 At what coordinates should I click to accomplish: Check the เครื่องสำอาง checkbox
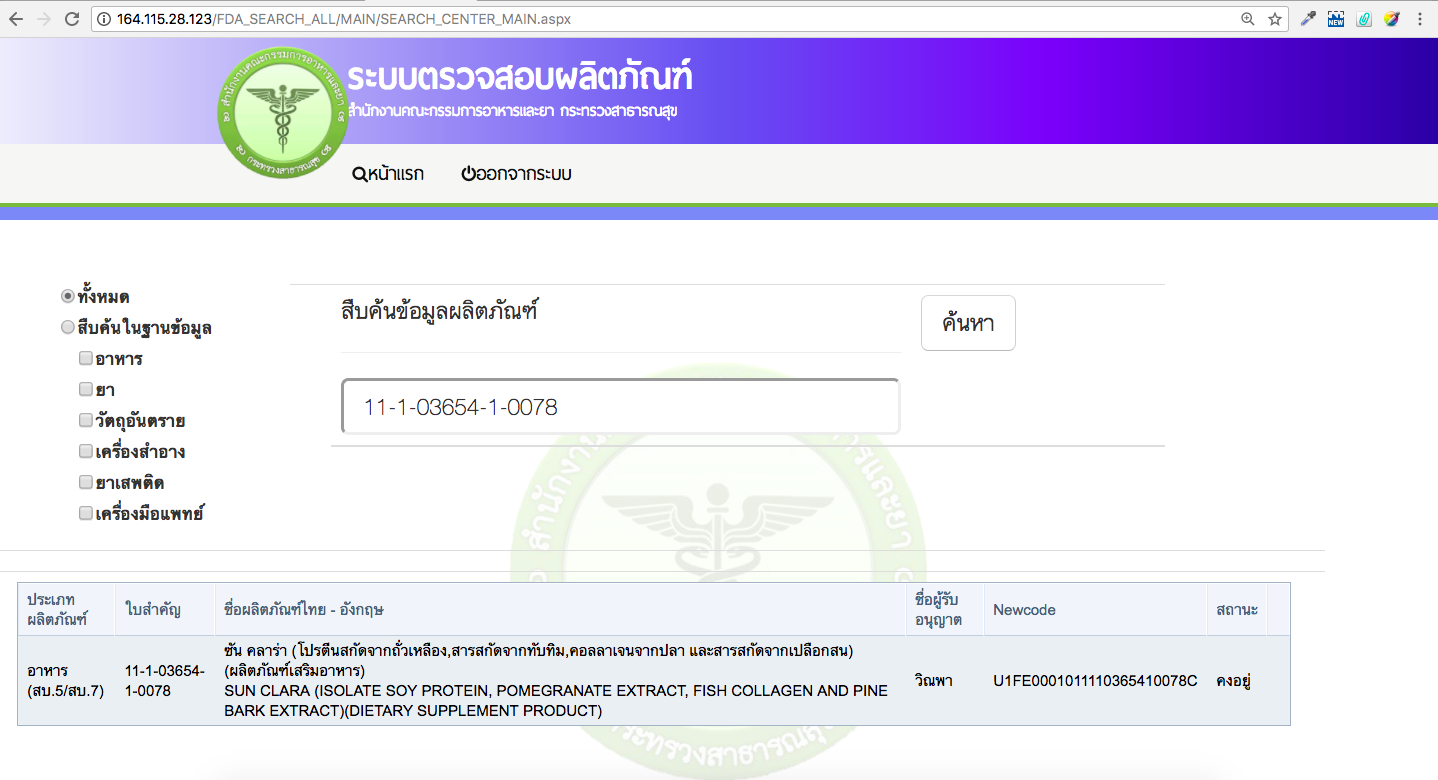tap(86, 451)
